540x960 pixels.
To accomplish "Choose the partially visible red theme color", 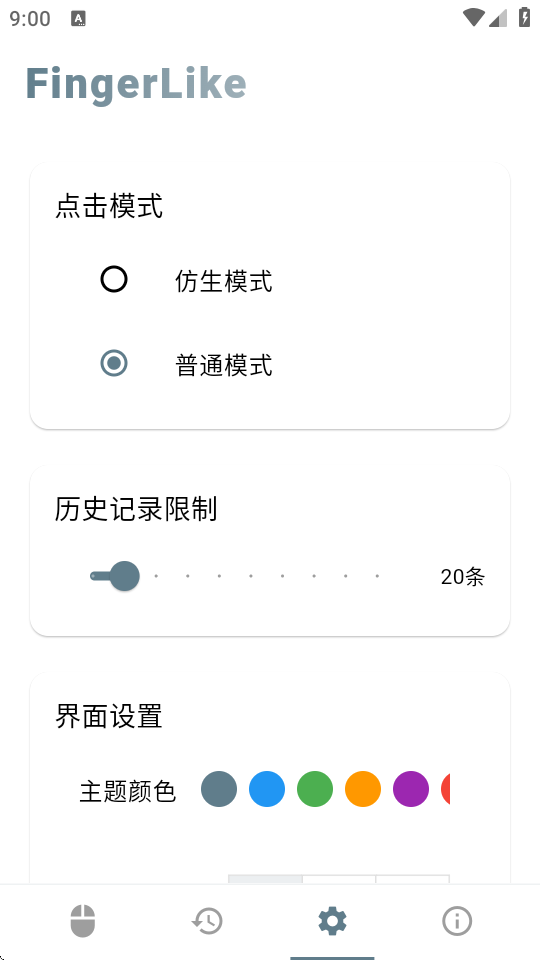I will [446, 789].
